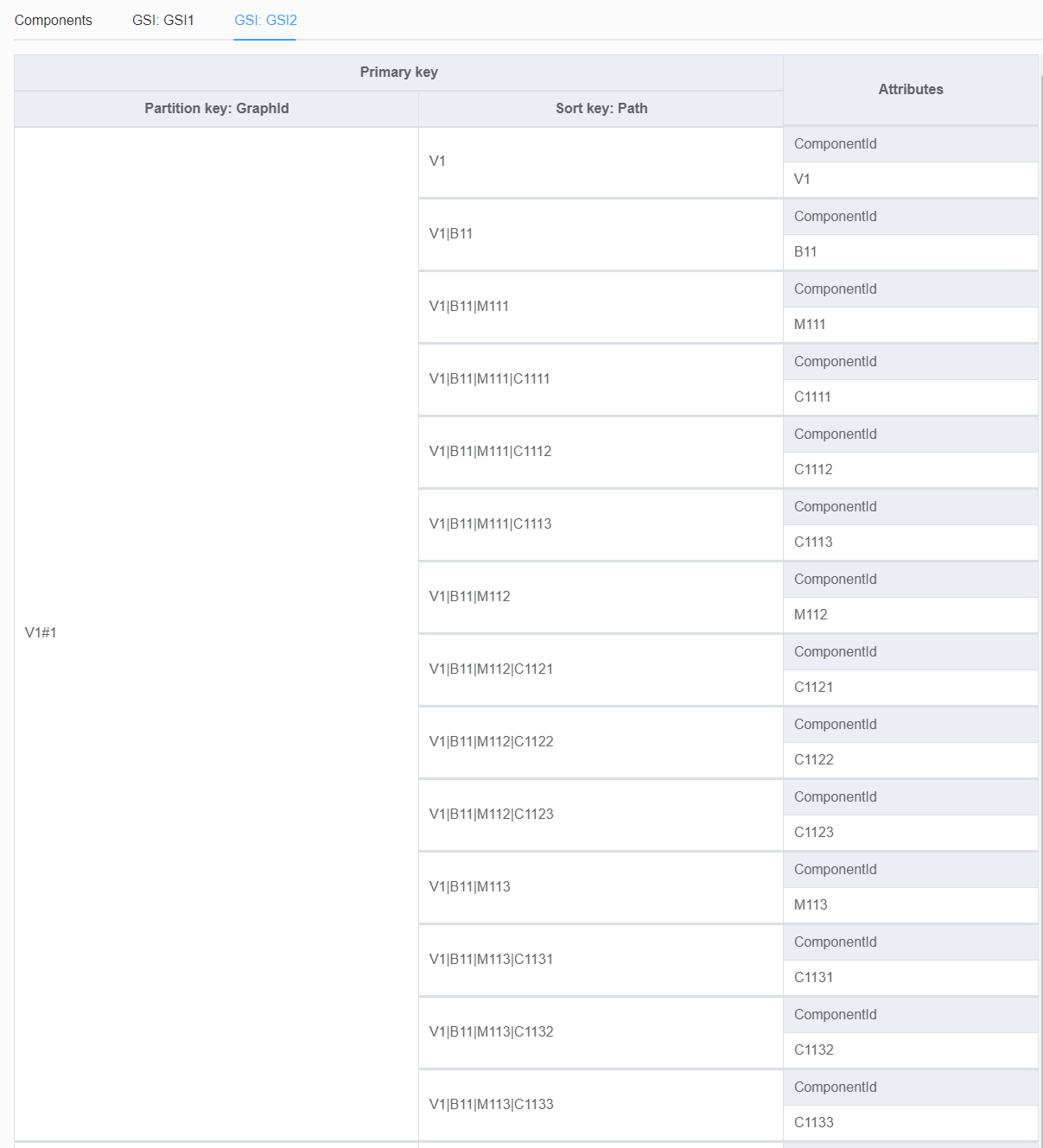The image size is (1043, 1148).
Task: Click the Partition key: GraphId header
Action: click(x=216, y=109)
